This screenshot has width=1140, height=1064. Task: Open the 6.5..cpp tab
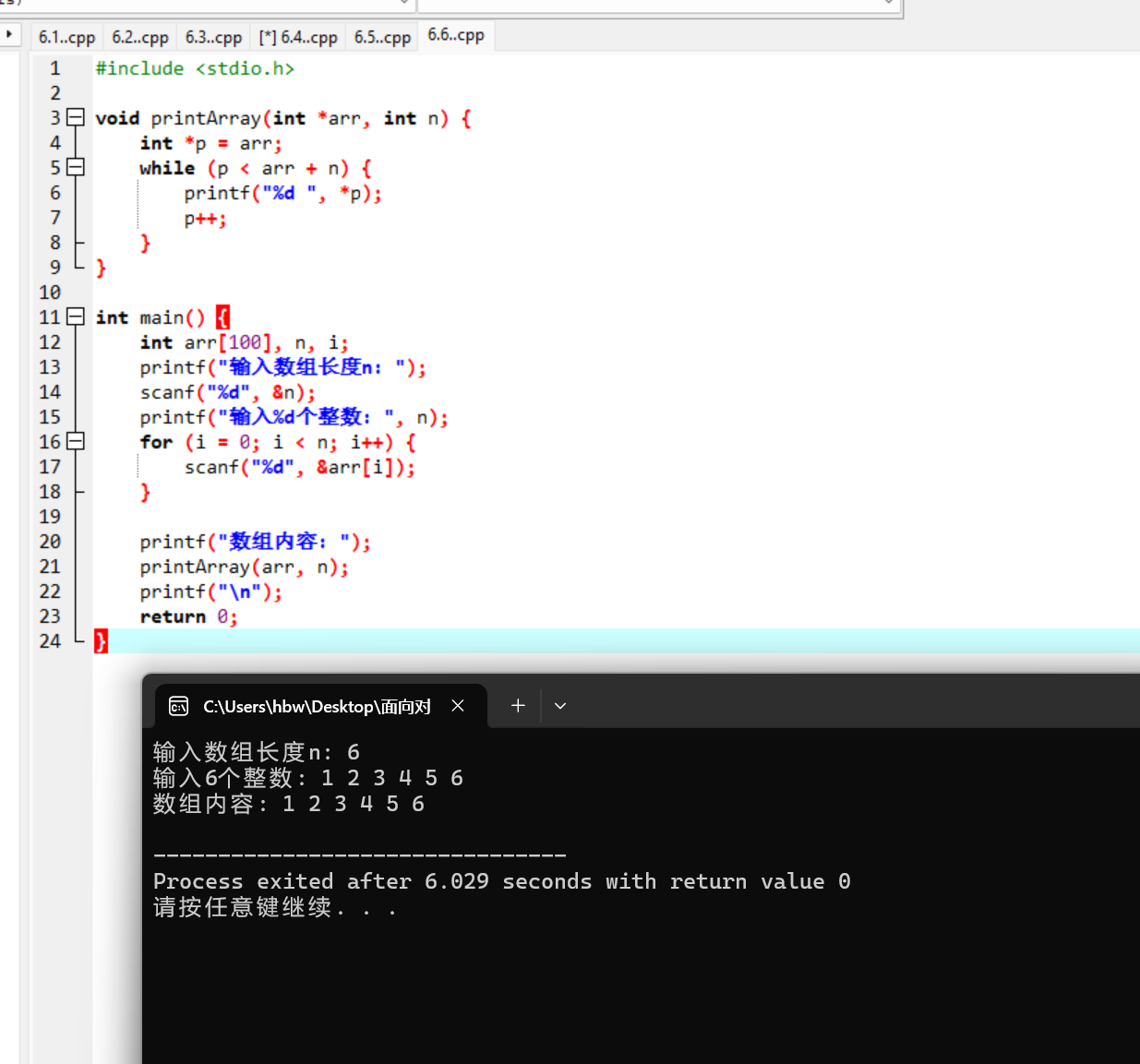[382, 37]
